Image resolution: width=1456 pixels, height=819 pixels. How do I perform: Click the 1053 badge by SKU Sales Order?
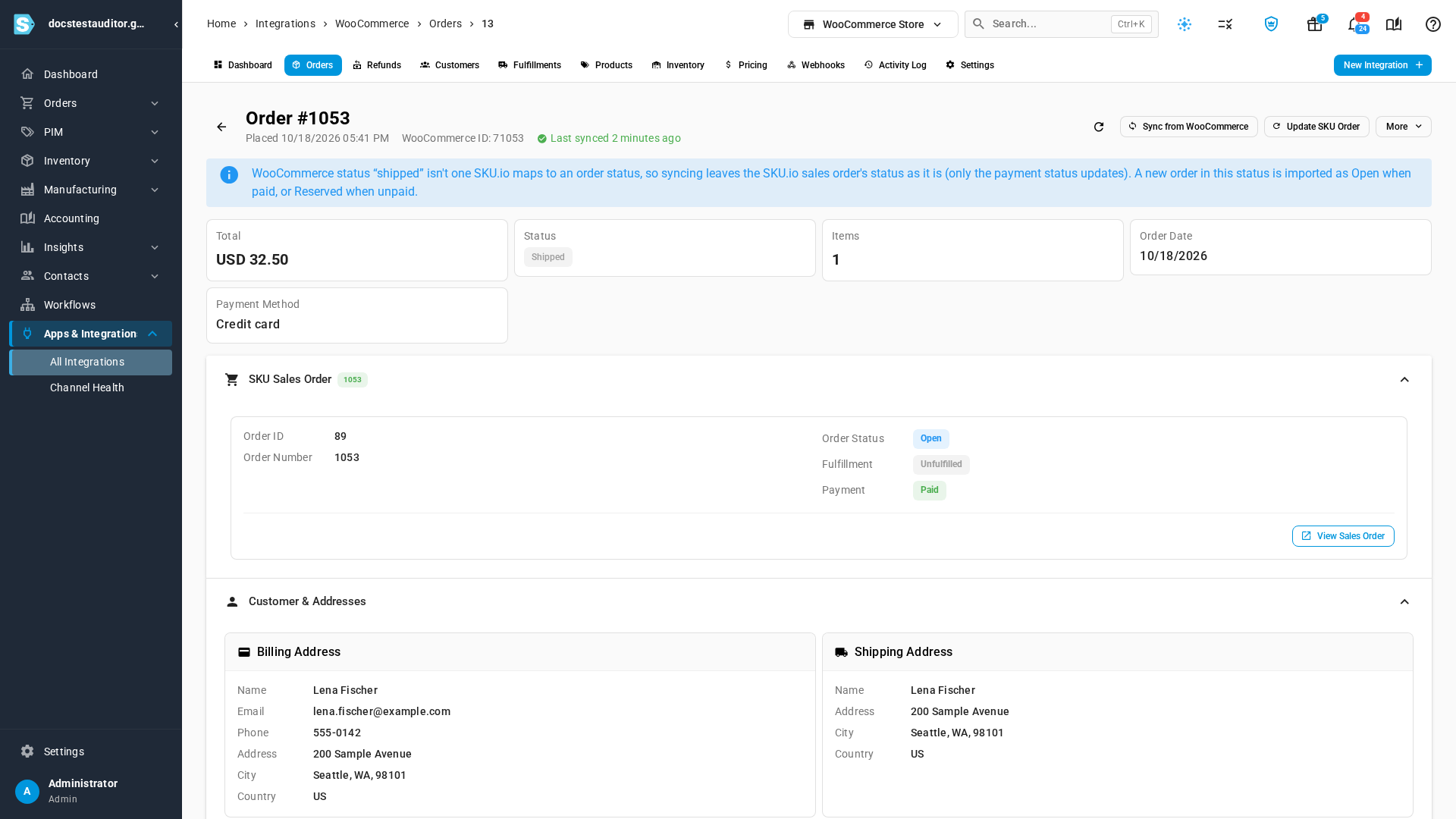[x=353, y=380]
